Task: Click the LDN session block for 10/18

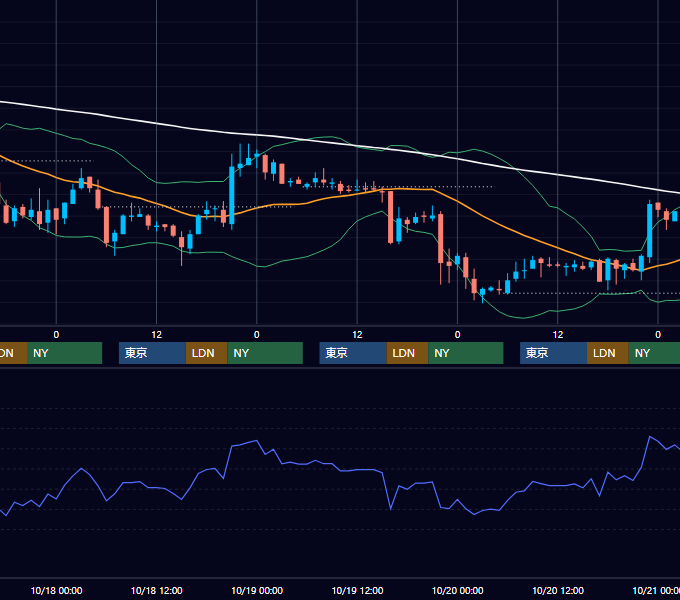Action: (x=206, y=353)
